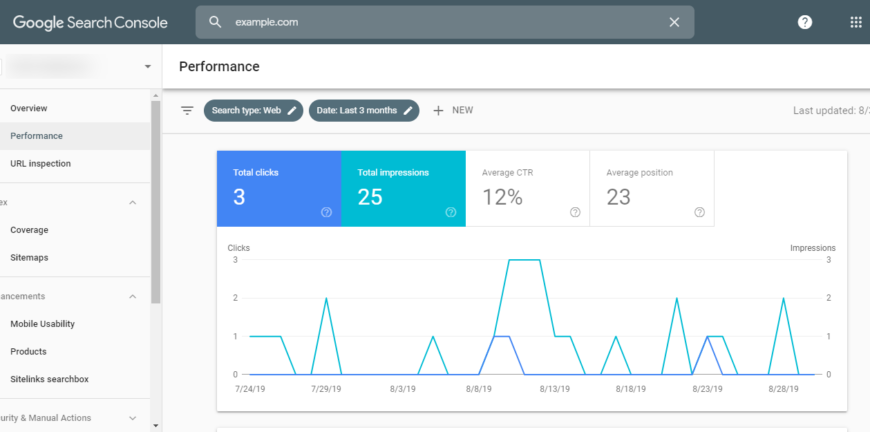Click the Performance page heading

coord(219,67)
